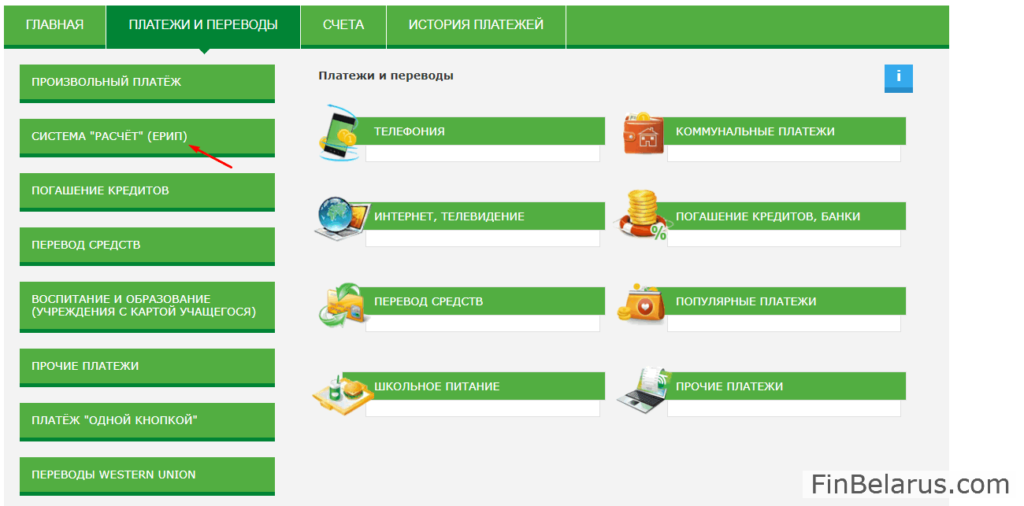
Task: Click the blue info icon
Action: click(898, 78)
